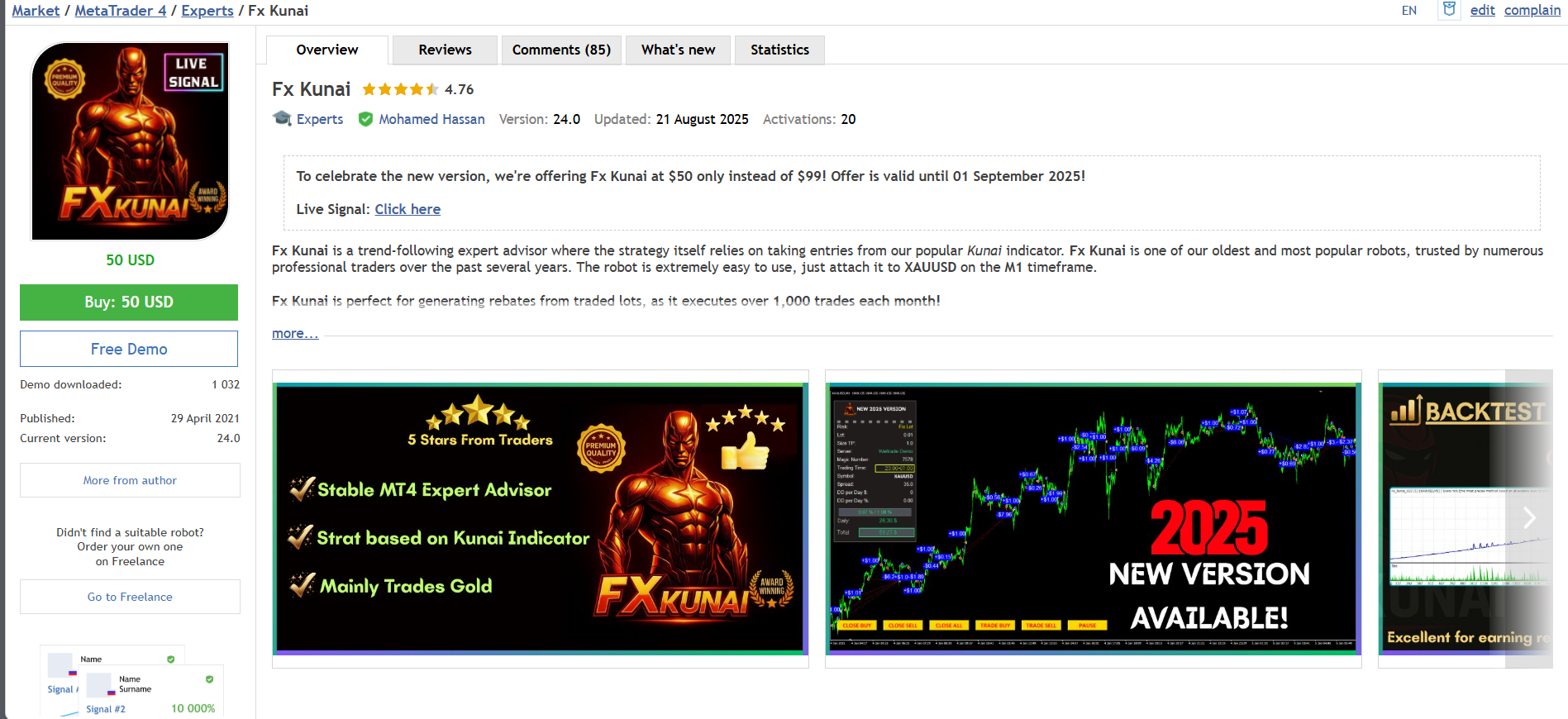Open the Live Signal Click here link
The width and height of the screenshot is (1568, 719).
pyautogui.click(x=407, y=209)
